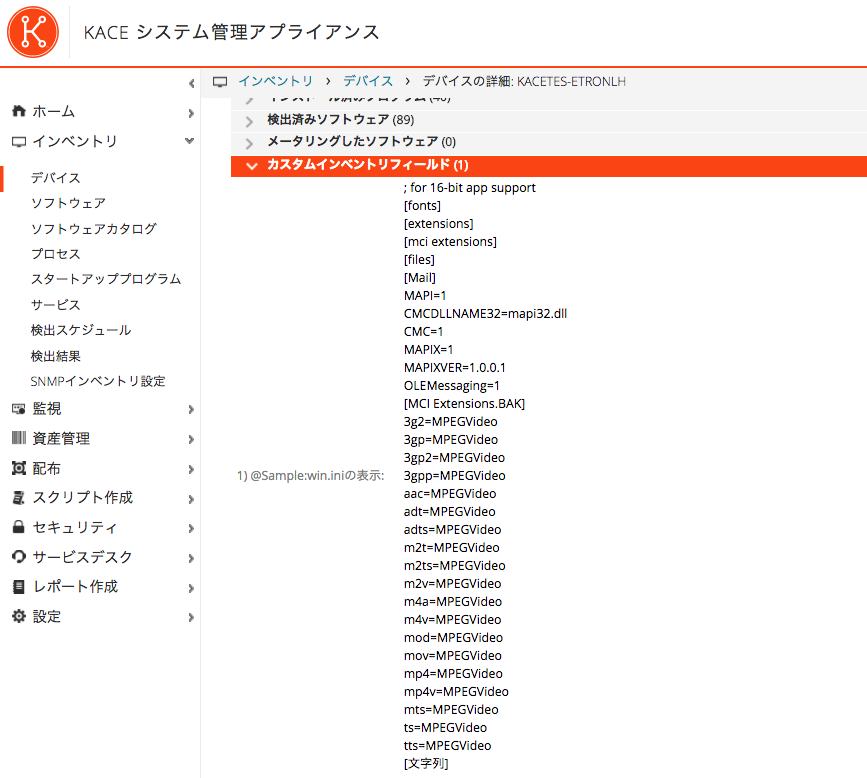Expand the セキュリティ submenu arrow
This screenshot has height=778, width=867.
coord(191,529)
